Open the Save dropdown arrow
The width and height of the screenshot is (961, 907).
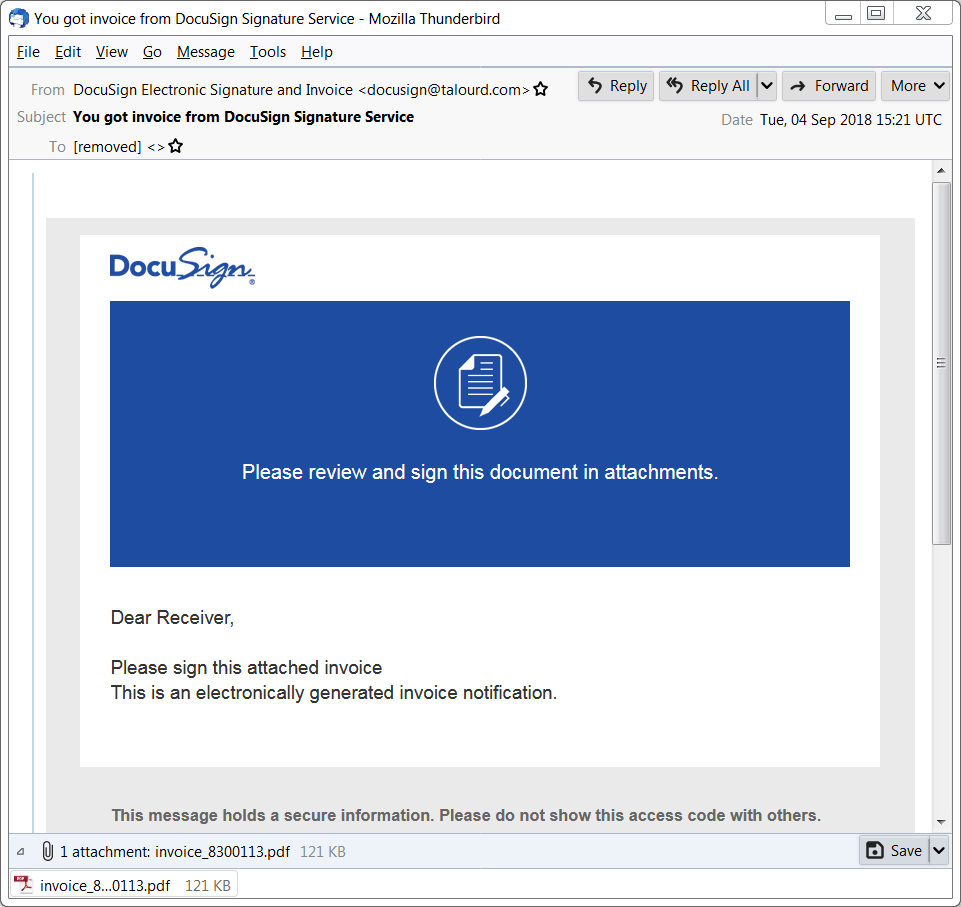click(x=938, y=851)
